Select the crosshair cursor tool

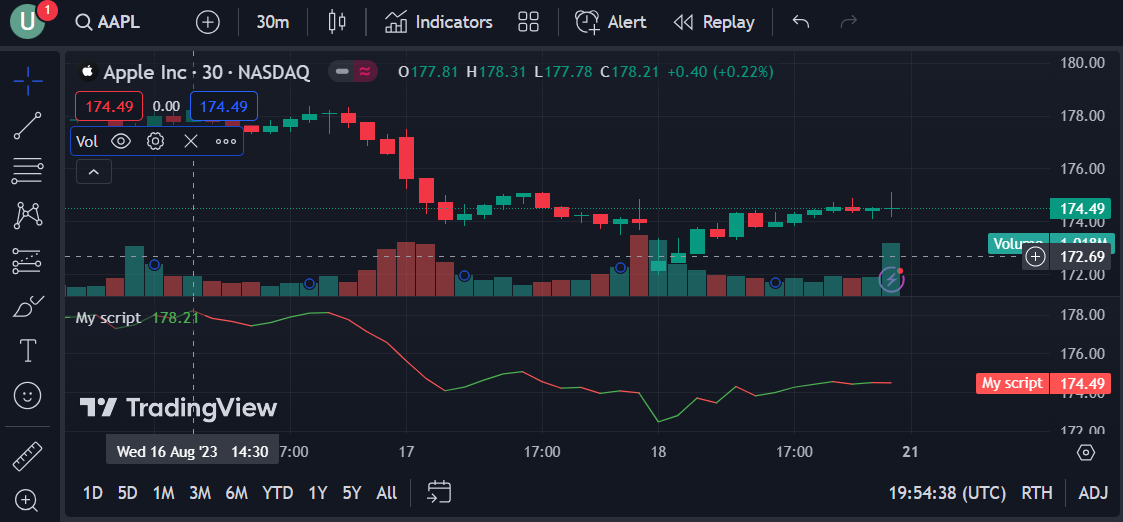click(x=28, y=81)
